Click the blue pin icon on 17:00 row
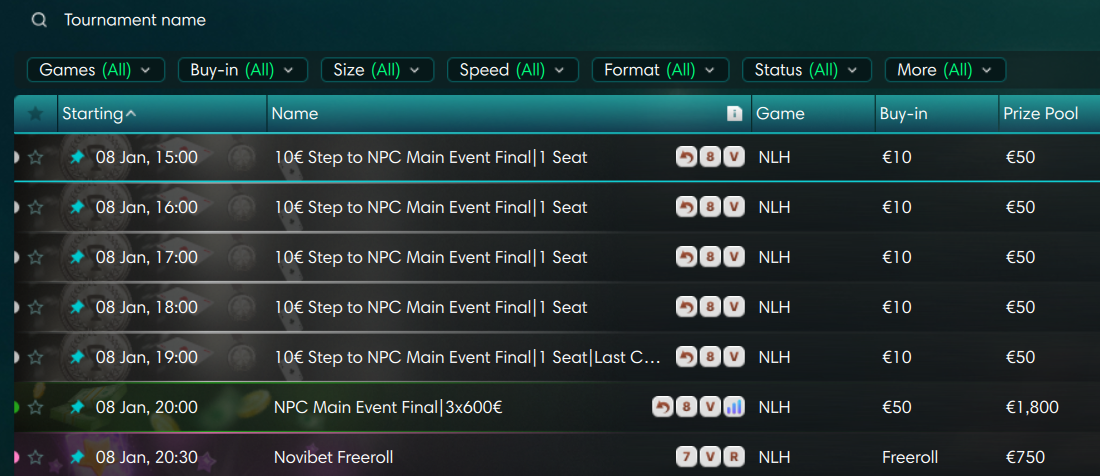 coord(77,257)
